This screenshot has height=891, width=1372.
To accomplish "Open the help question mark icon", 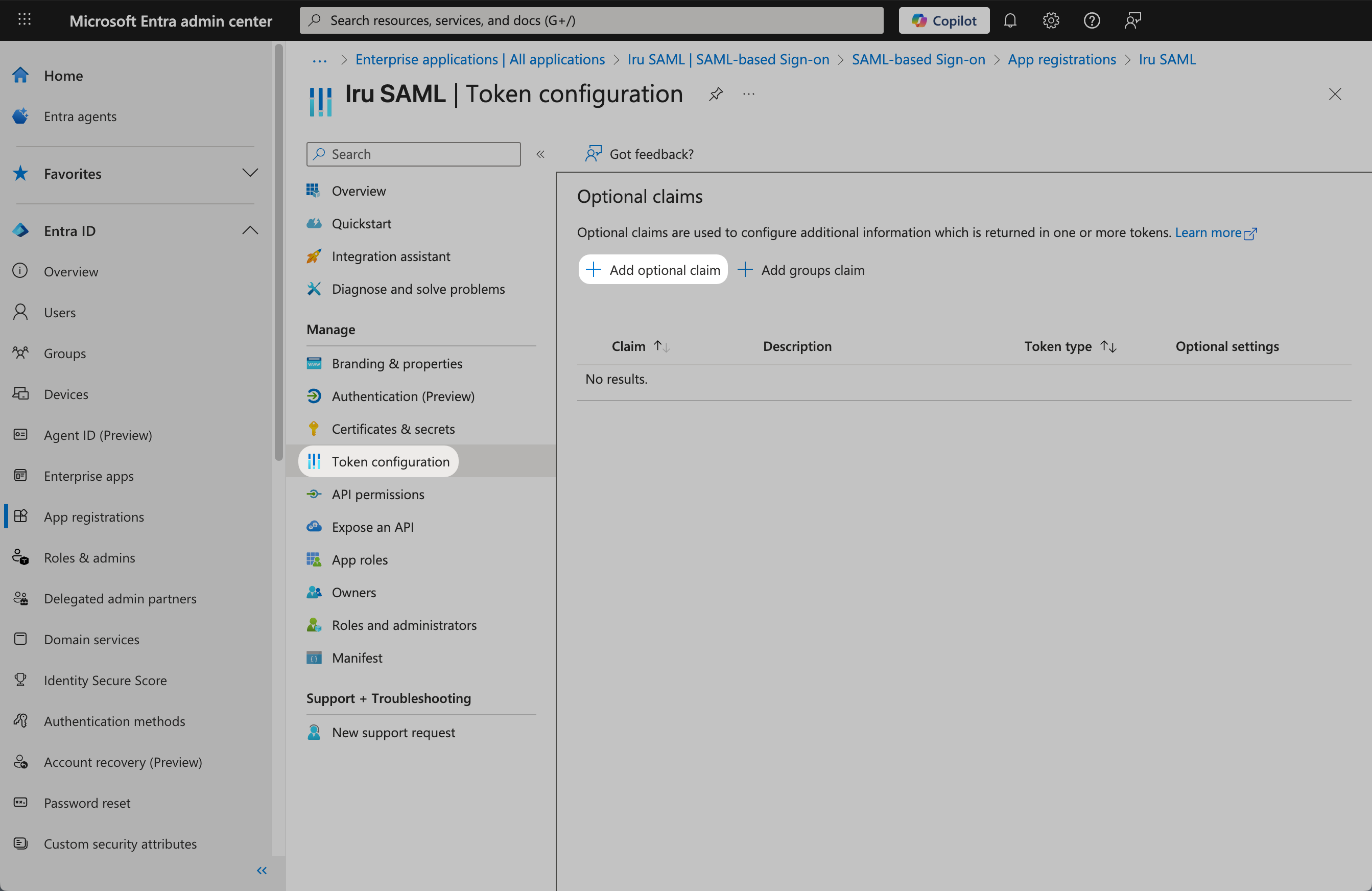I will pos(1092,20).
